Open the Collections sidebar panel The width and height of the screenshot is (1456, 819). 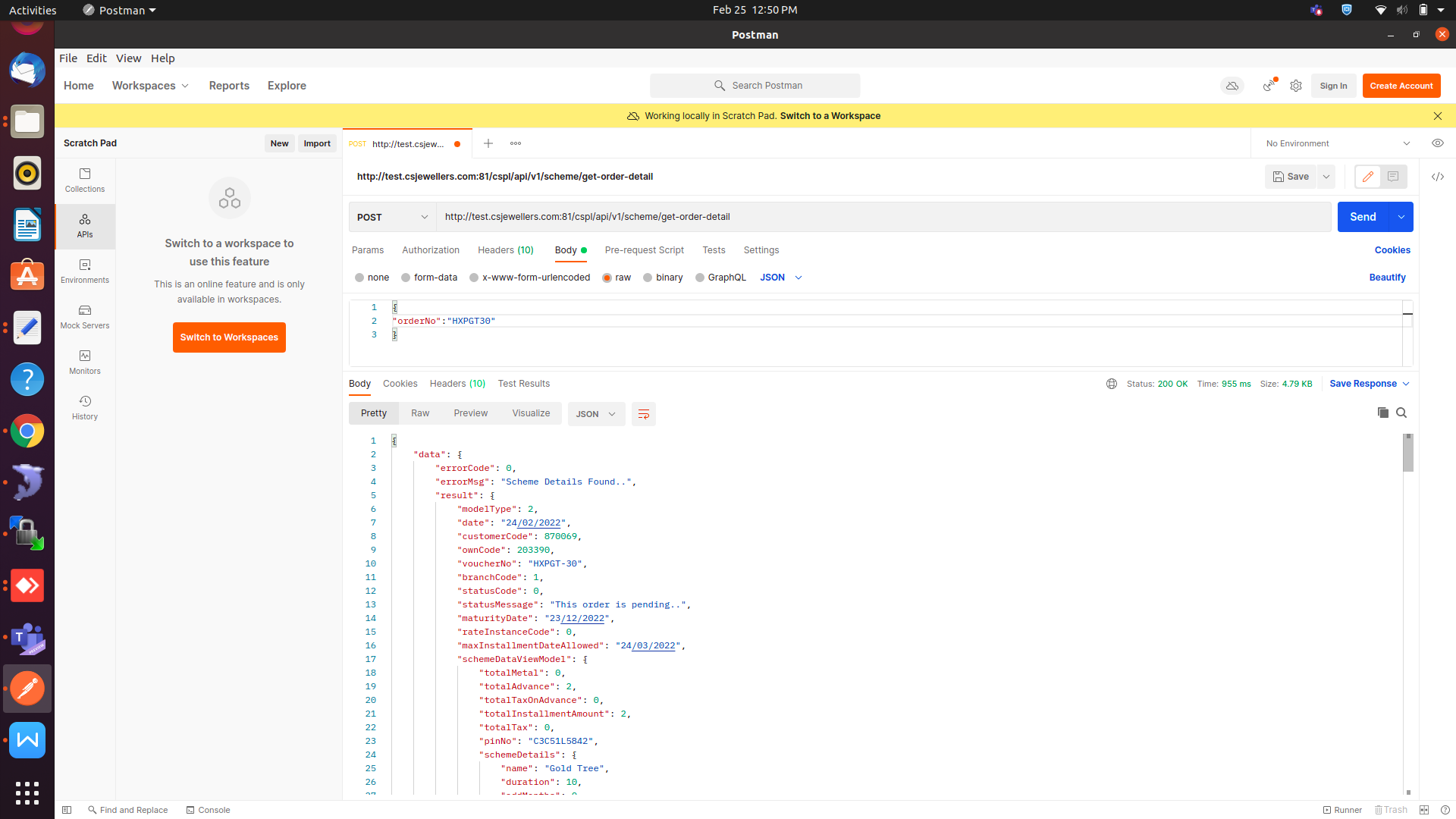pos(85,180)
